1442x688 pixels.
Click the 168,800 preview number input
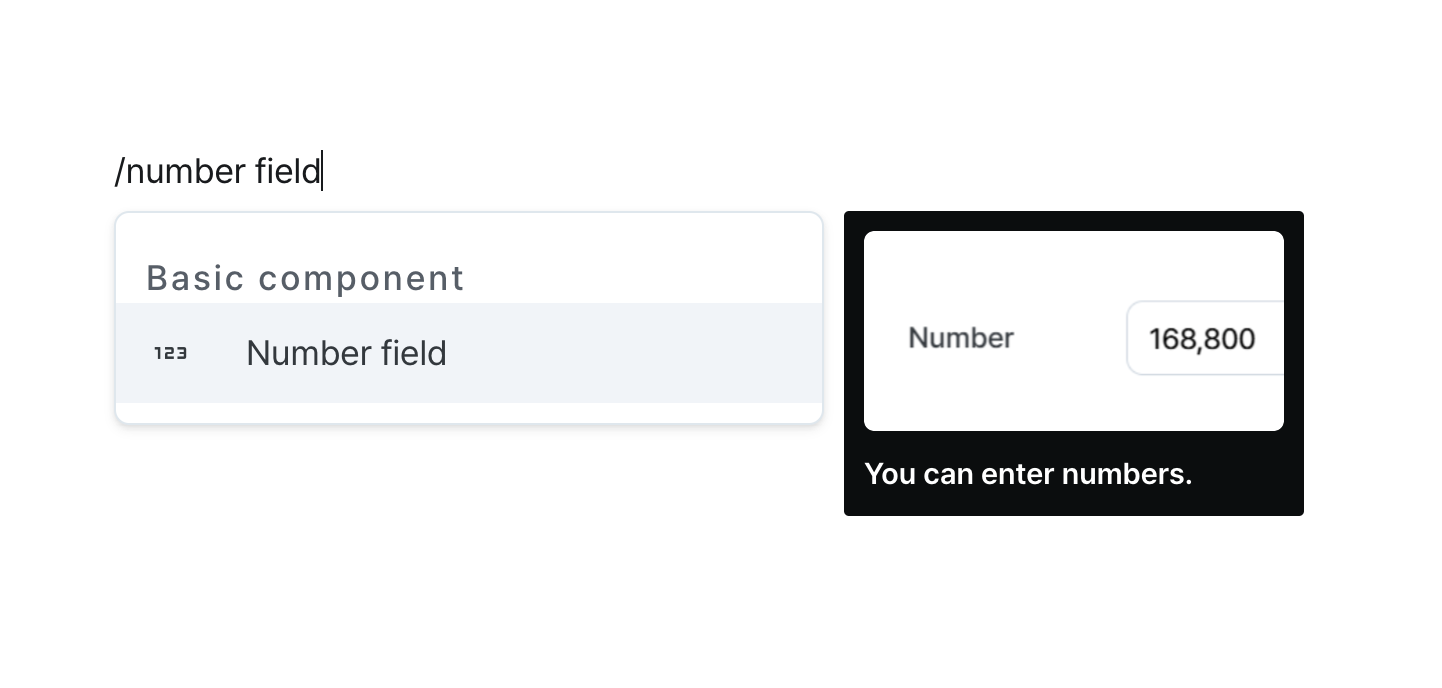1205,338
